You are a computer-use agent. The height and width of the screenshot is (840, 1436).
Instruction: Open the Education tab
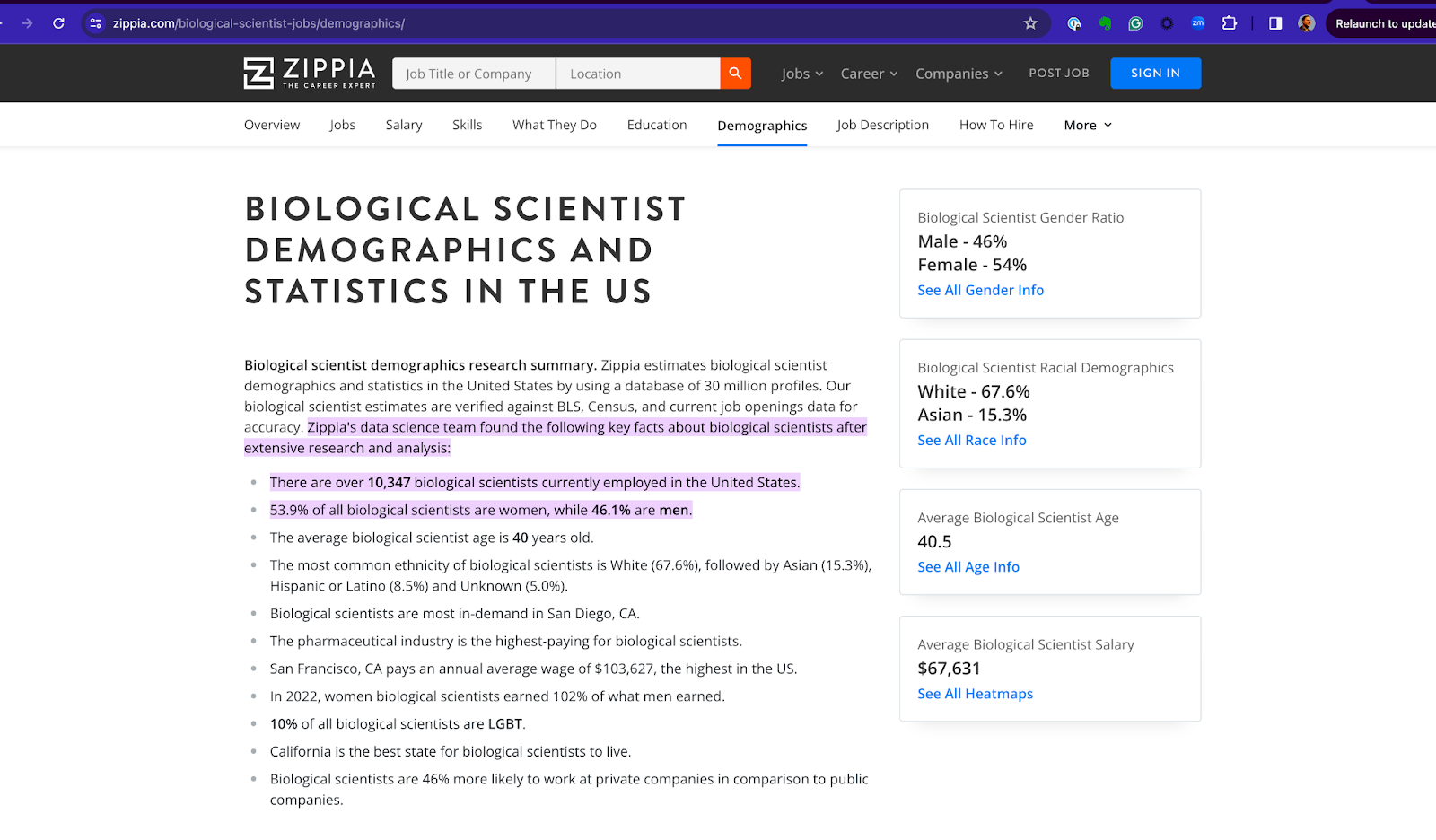click(x=657, y=125)
